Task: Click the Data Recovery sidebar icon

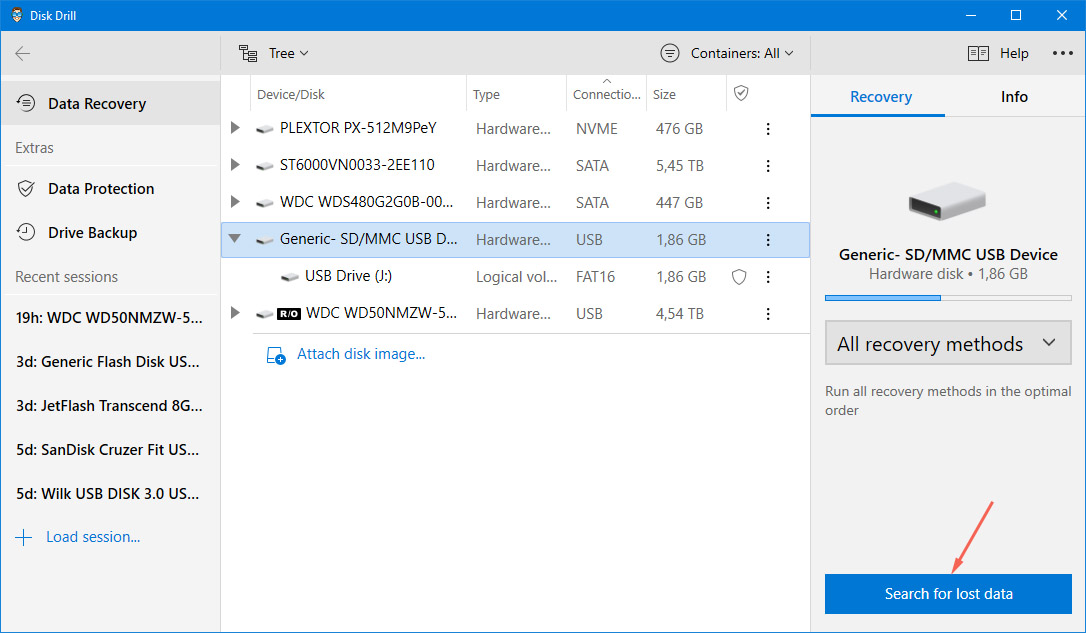Action: pos(26,103)
